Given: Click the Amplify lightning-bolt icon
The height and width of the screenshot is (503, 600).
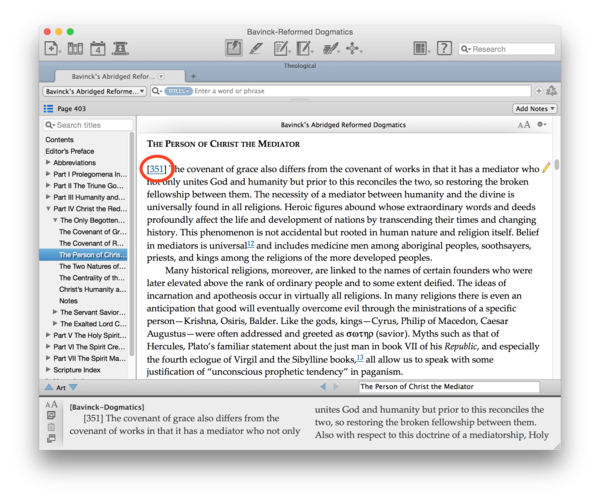Looking at the screenshot, I should (233, 49).
